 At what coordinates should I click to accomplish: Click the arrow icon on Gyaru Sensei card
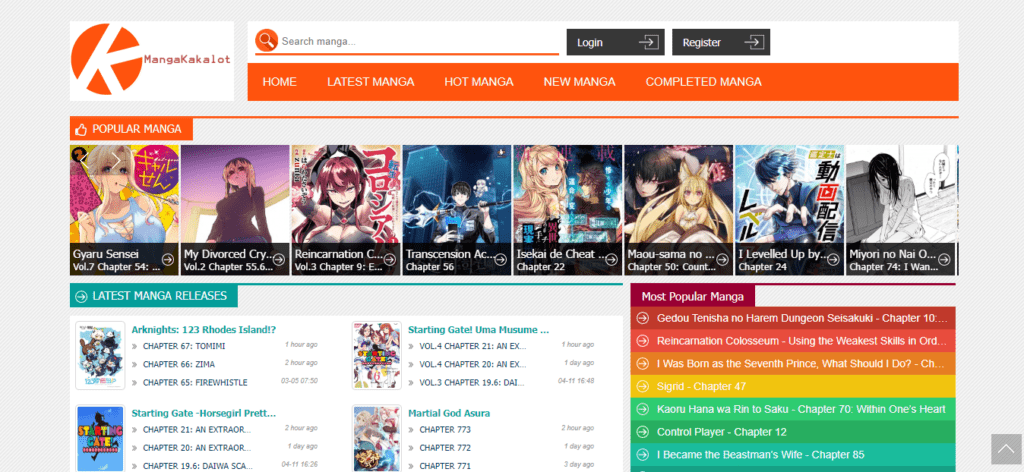coord(168,259)
